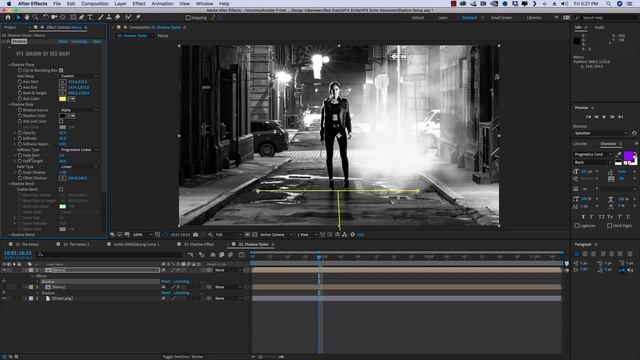The height and width of the screenshot is (360, 640).
Task: Click the Shadow Color eyedropper
Action: 71,116
